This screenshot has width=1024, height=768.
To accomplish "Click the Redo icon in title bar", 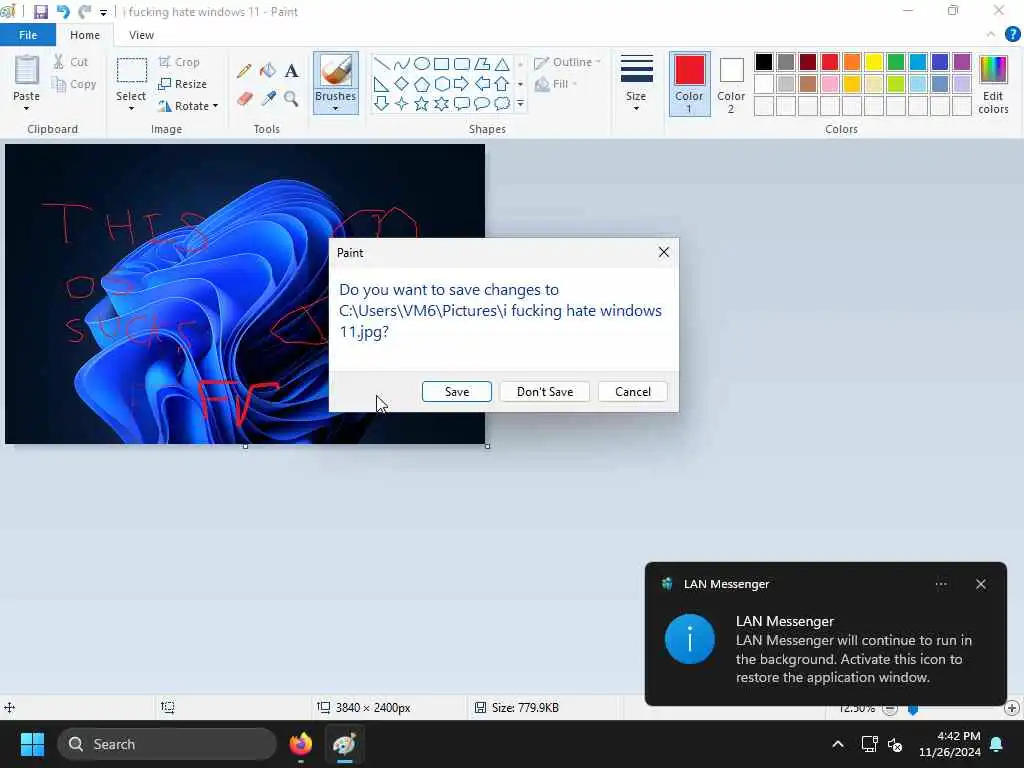I will 84,12.
